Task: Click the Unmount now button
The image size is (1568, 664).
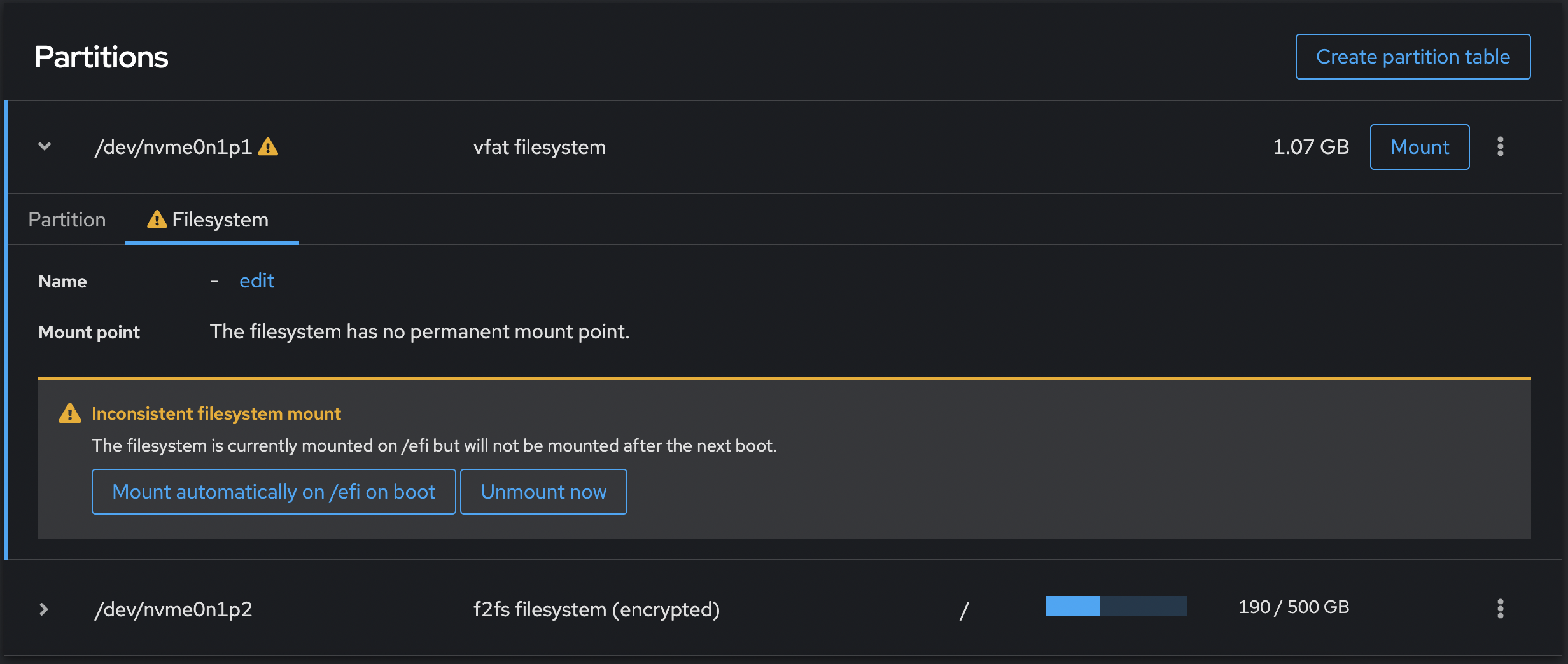Action: tap(543, 491)
